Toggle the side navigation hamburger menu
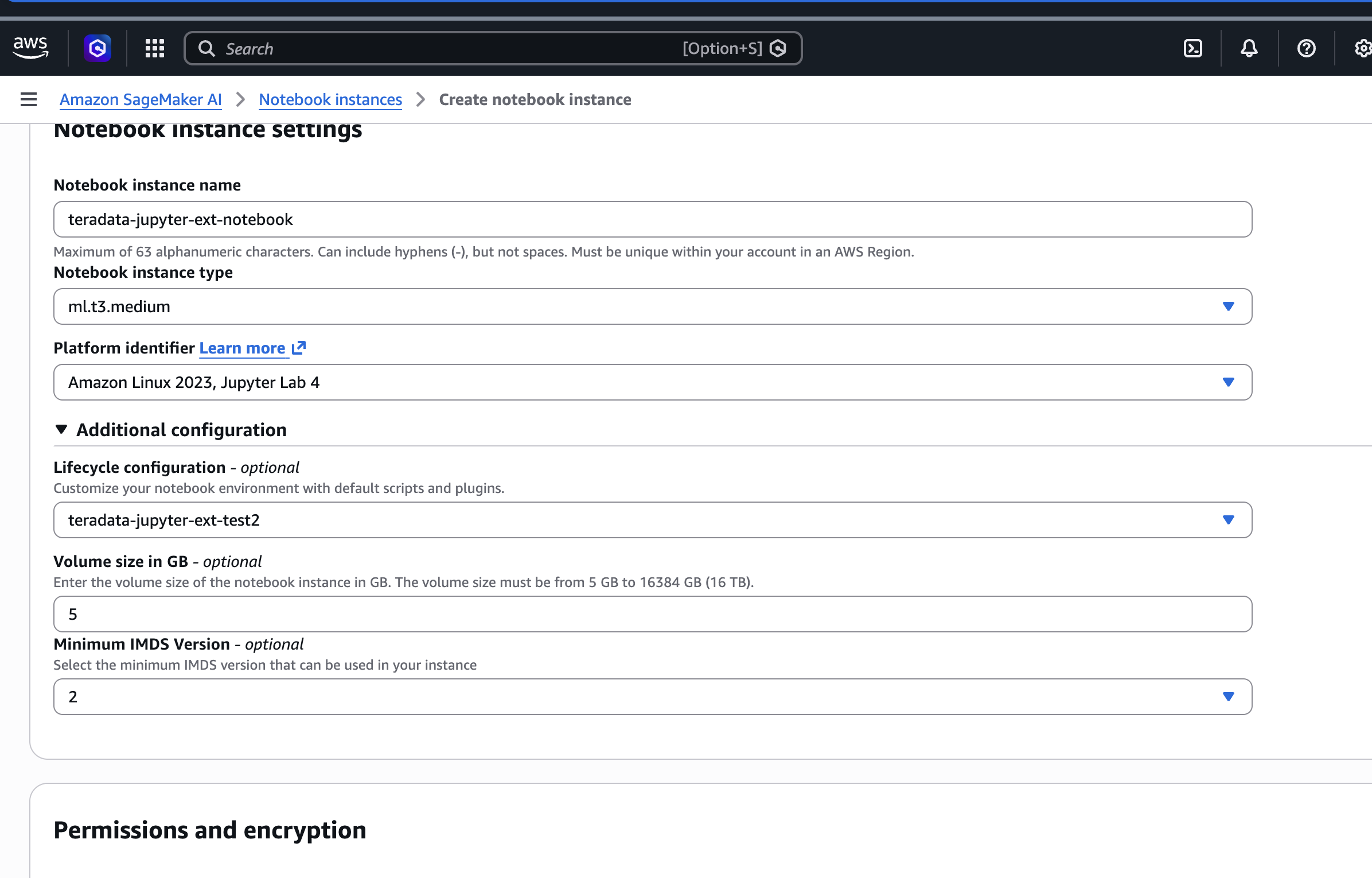The width and height of the screenshot is (1372, 878). pos(29,99)
